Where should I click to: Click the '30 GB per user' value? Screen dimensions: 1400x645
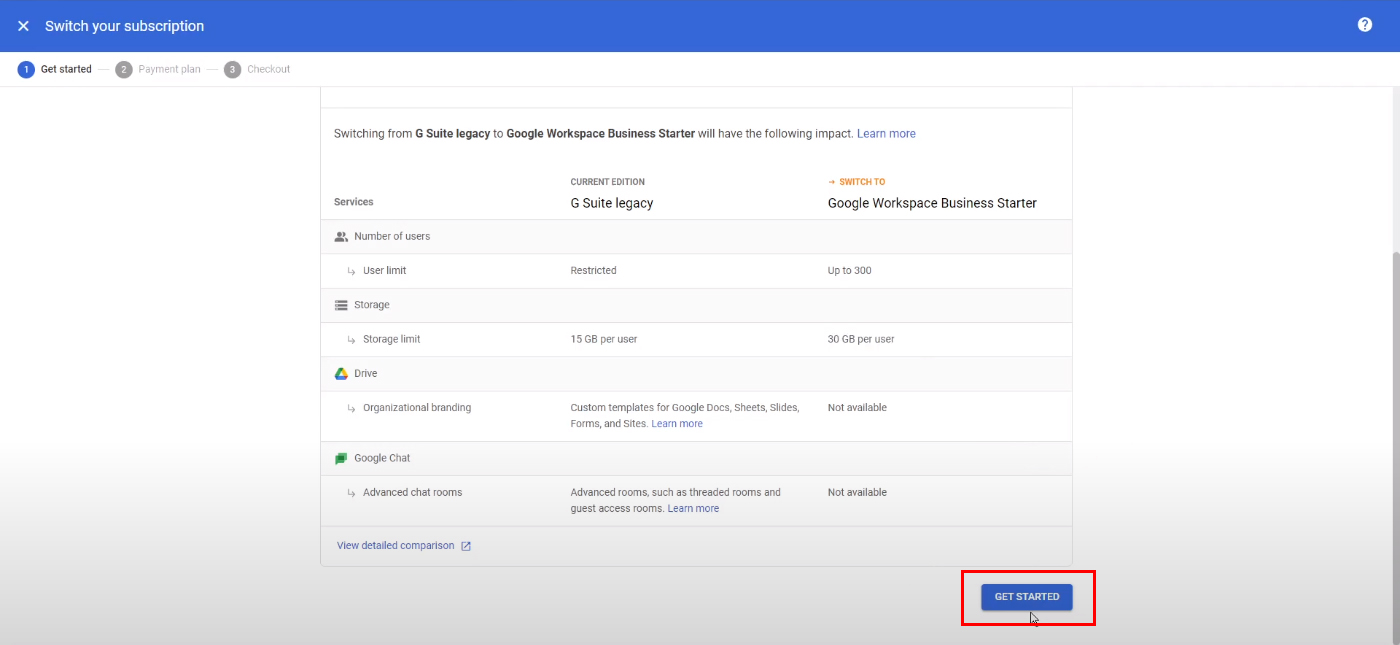(x=861, y=339)
